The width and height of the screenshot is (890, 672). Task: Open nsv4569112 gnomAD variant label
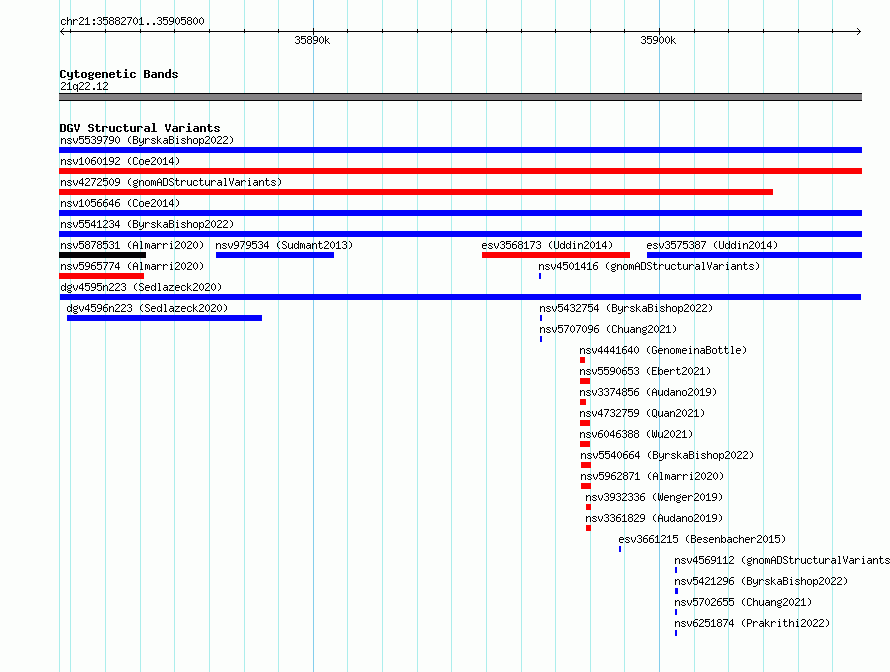[782, 560]
